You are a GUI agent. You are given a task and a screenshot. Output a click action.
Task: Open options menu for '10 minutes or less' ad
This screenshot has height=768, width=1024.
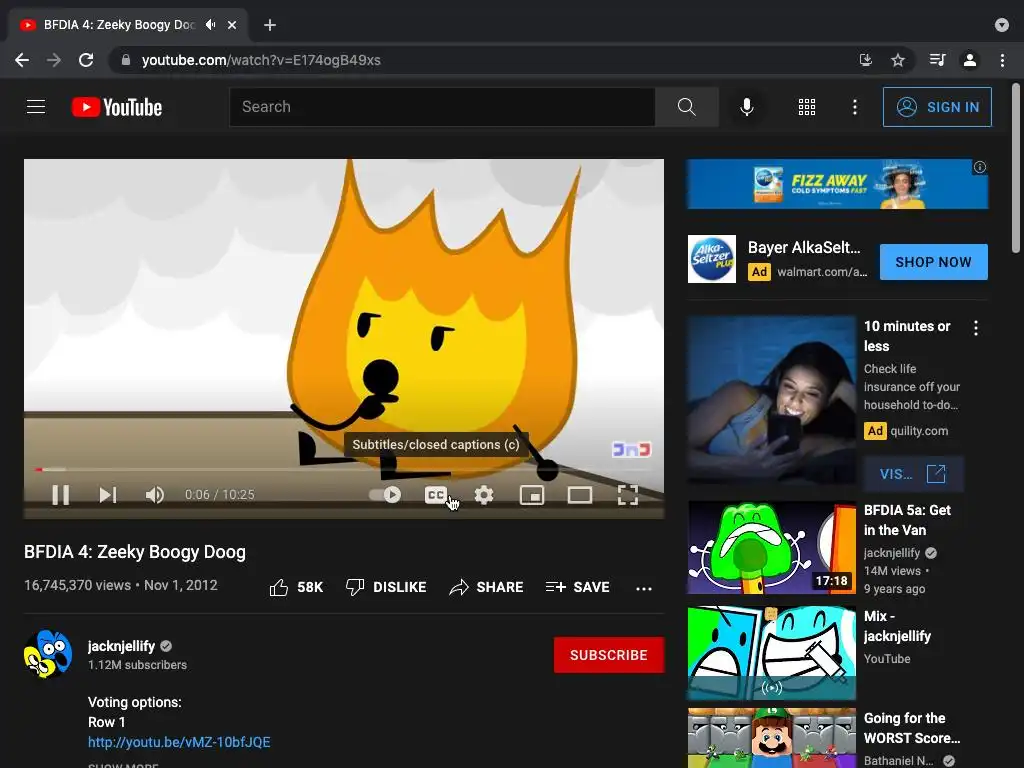pos(976,328)
